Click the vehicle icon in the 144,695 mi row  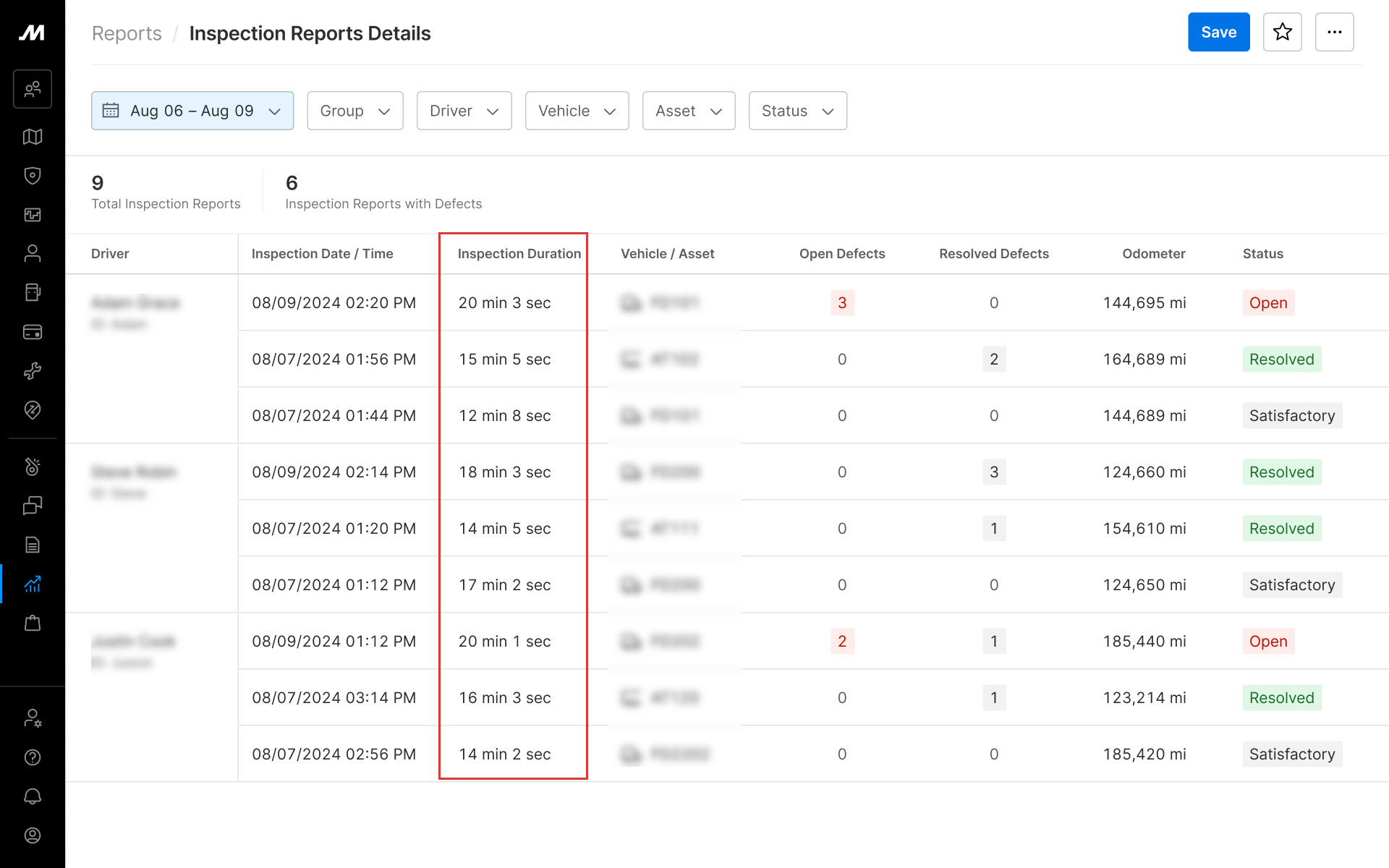pos(632,303)
